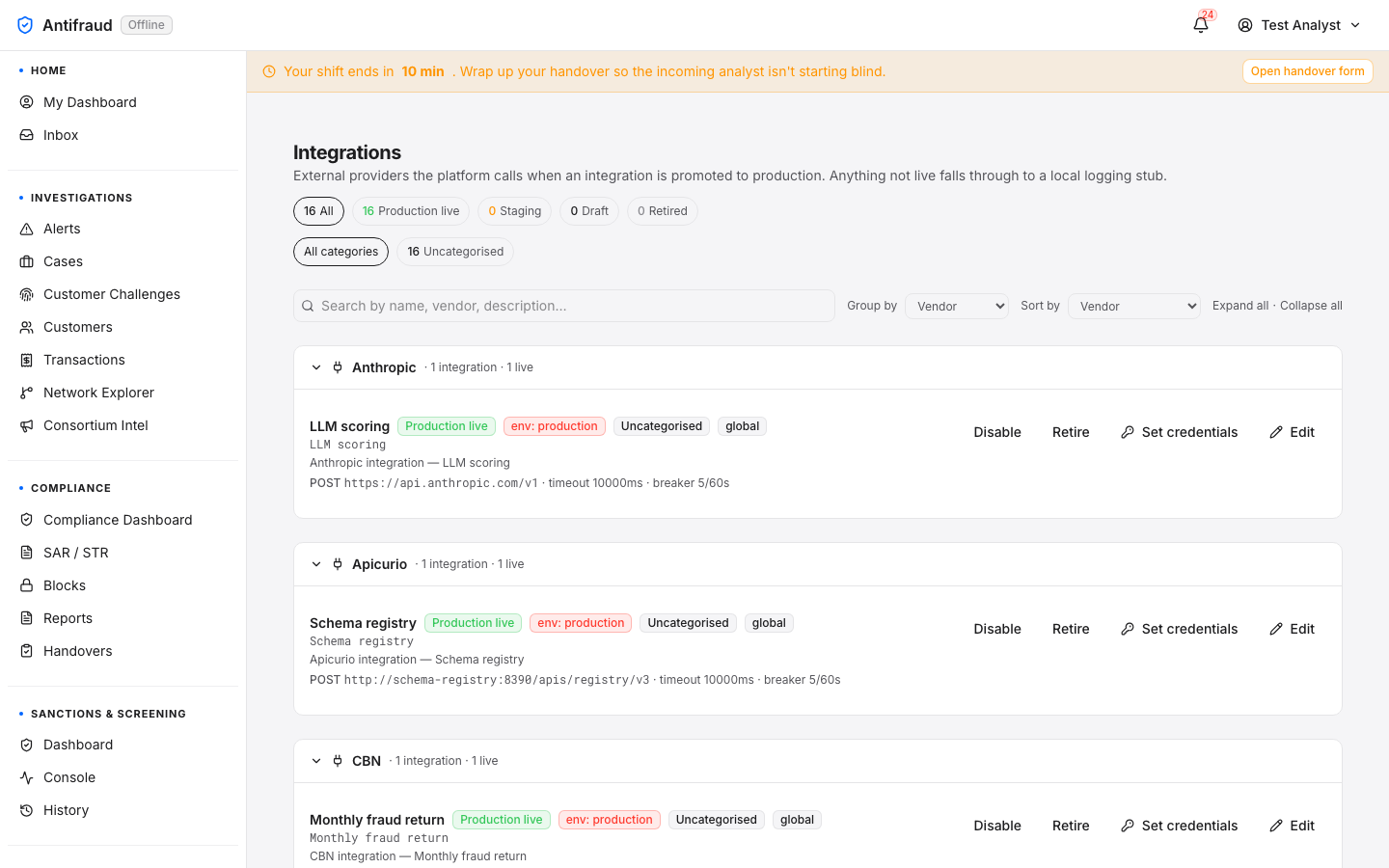
Task: Select the All categories filter
Action: pos(340,252)
